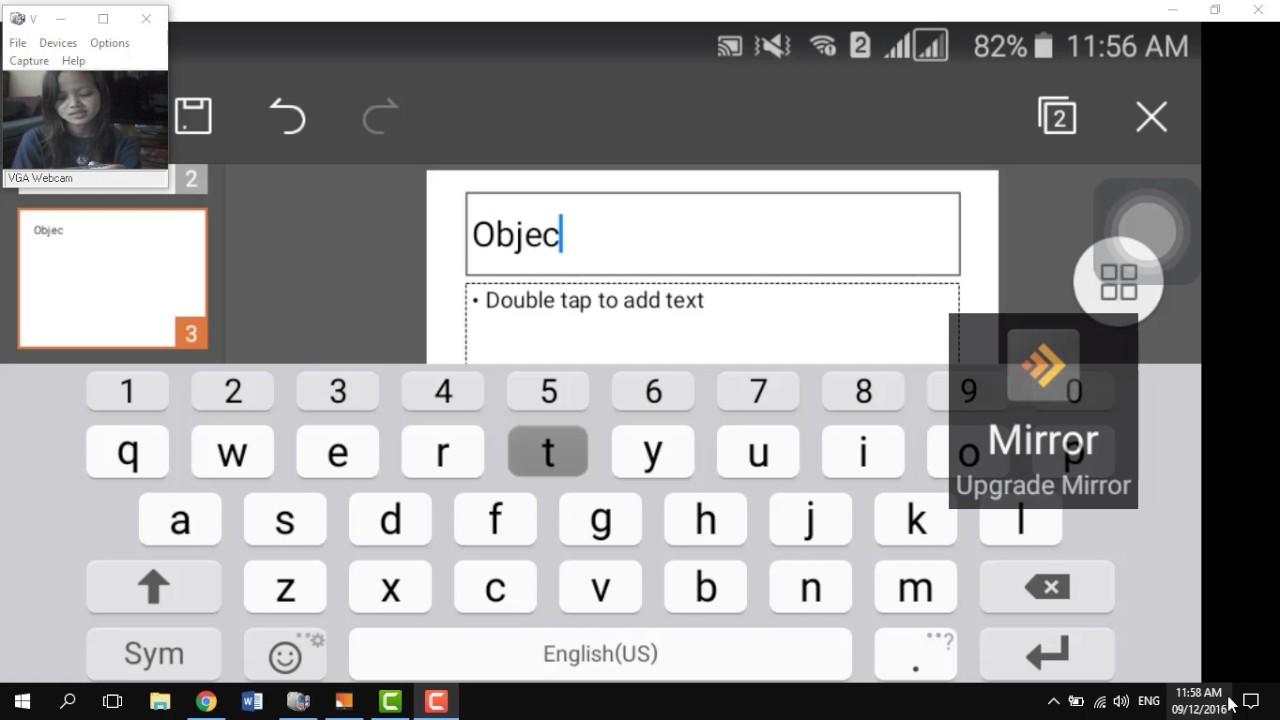1280x720 pixels.
Task: Tap the backspace key on the keyboard
Action: pyautogui.click(x=1047, y=587)
